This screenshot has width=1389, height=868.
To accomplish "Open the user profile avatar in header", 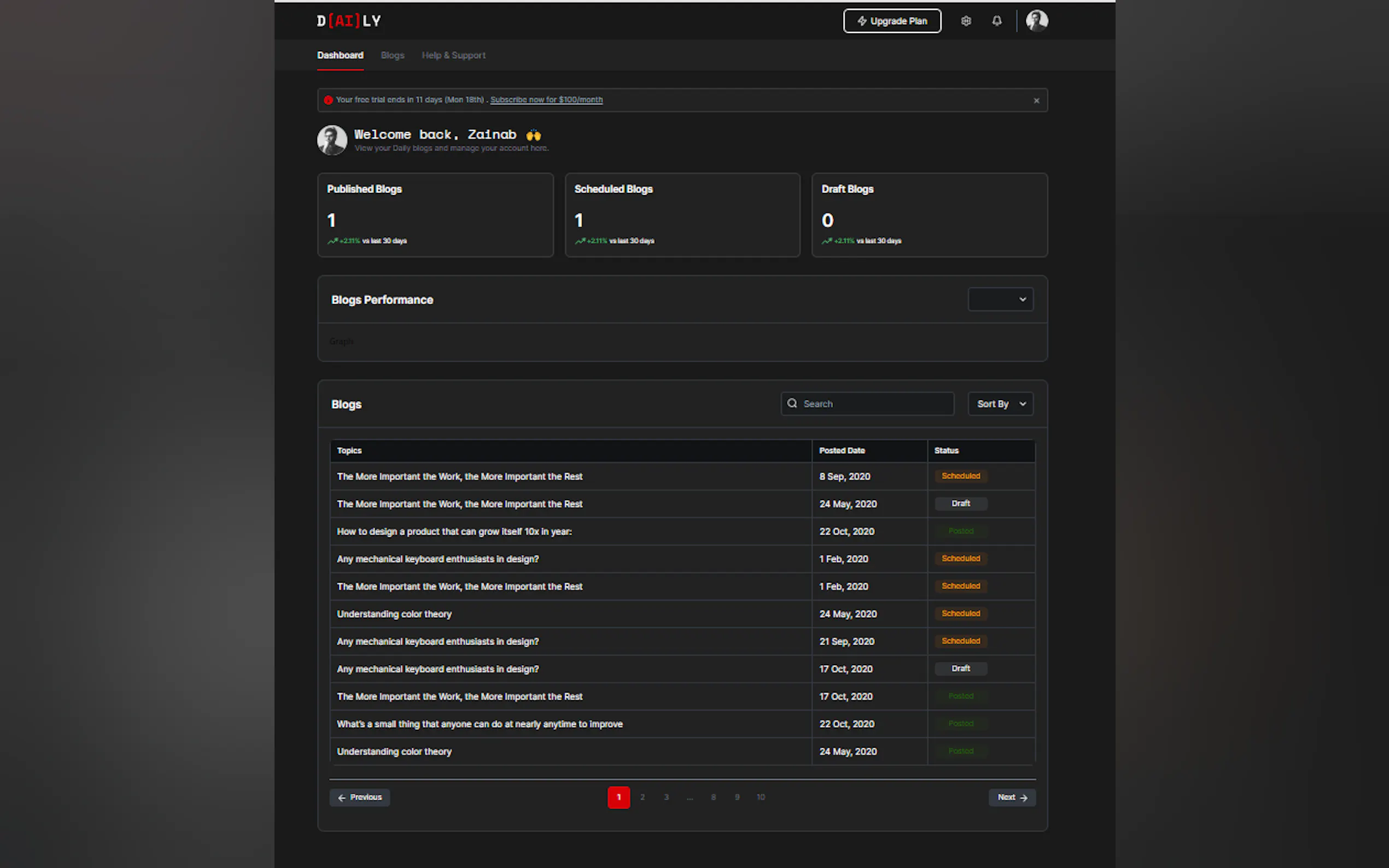I will (1036, 21).
